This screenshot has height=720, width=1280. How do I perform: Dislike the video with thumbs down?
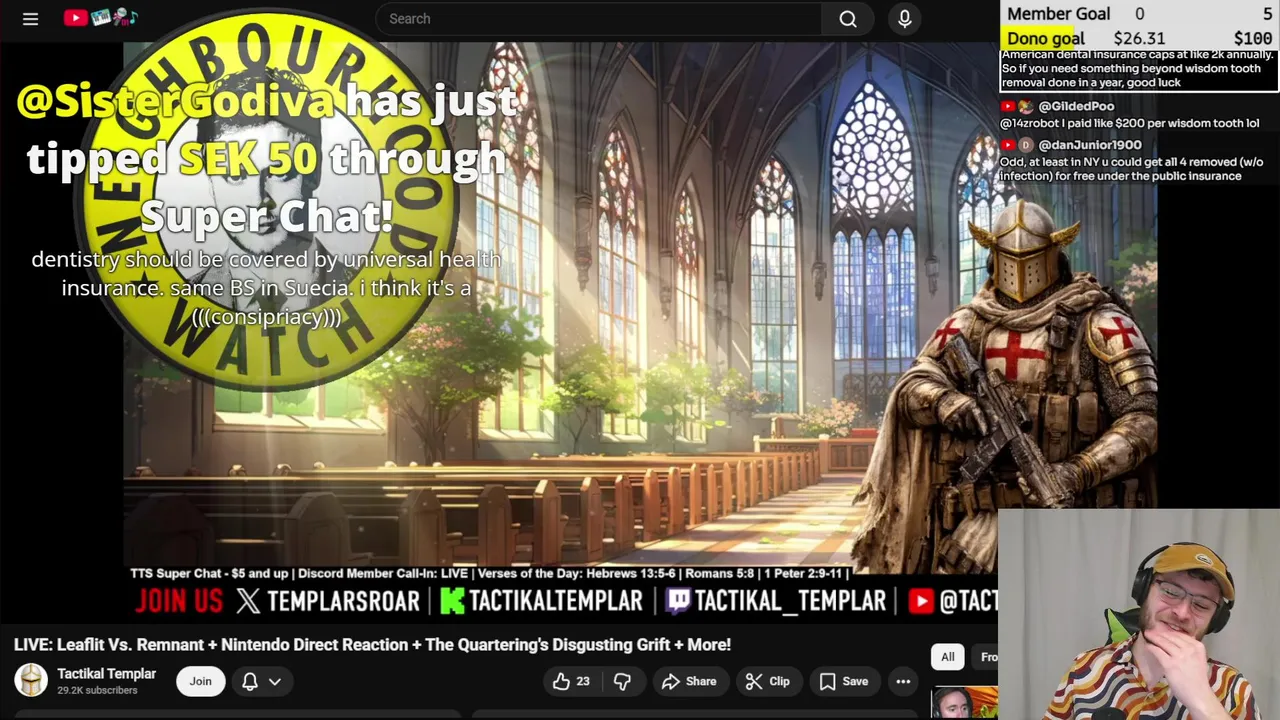(622, 681)
